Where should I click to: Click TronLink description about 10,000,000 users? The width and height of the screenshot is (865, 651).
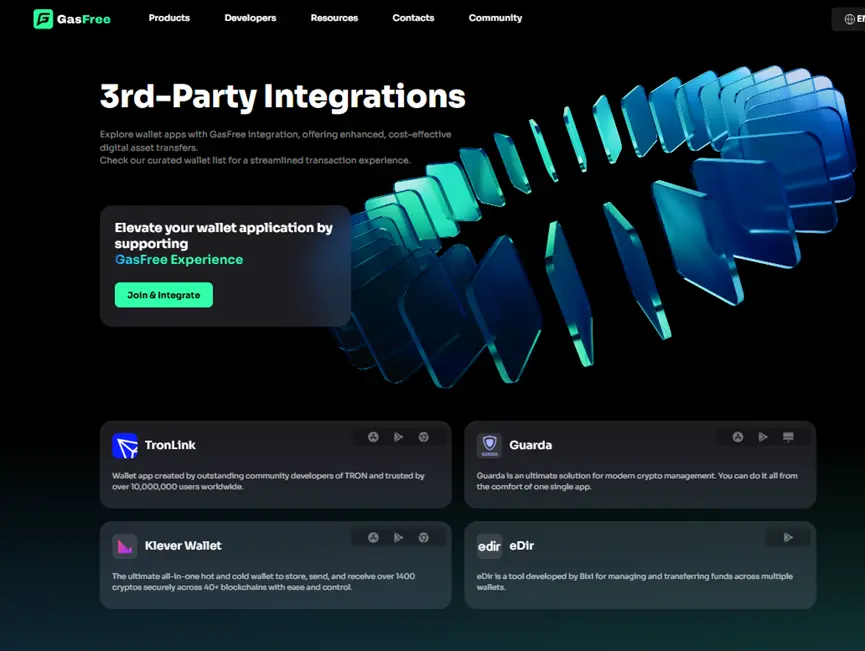268,481
